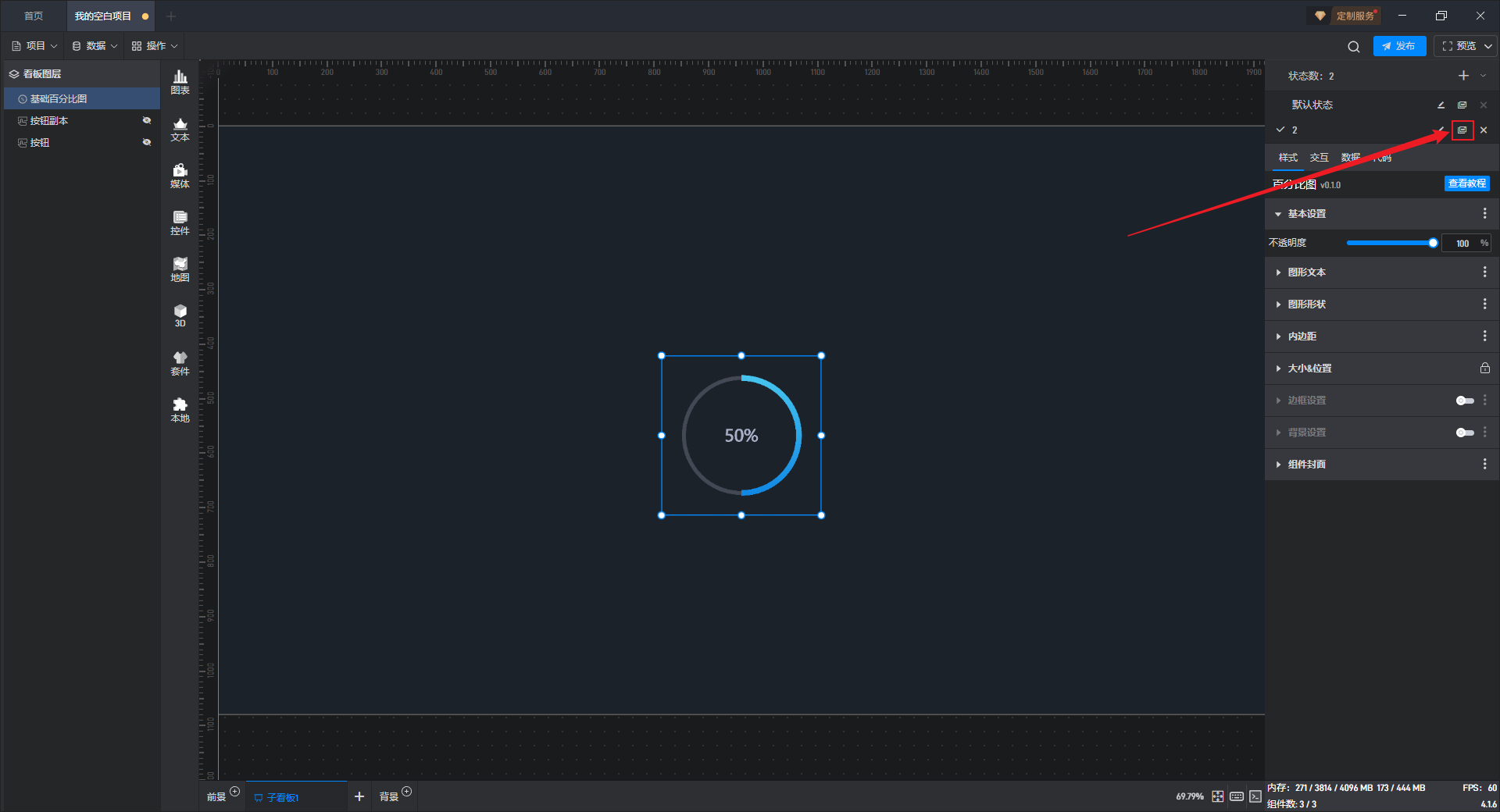Click the 发布 publish button
Screen dimensions: 1500x812
(1399, 46)
